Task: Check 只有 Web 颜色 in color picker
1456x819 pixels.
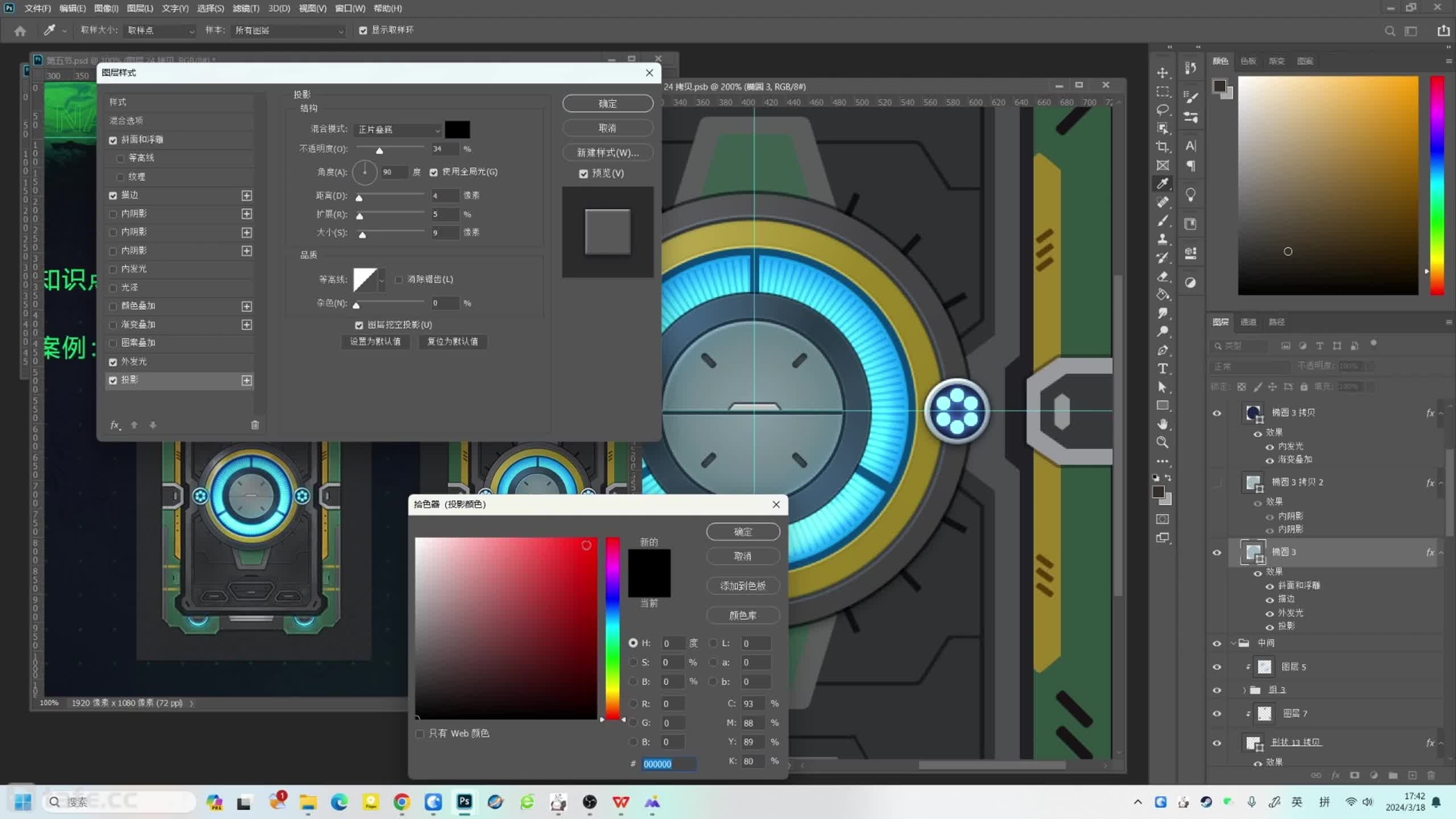Action: [x=420, y=734]
